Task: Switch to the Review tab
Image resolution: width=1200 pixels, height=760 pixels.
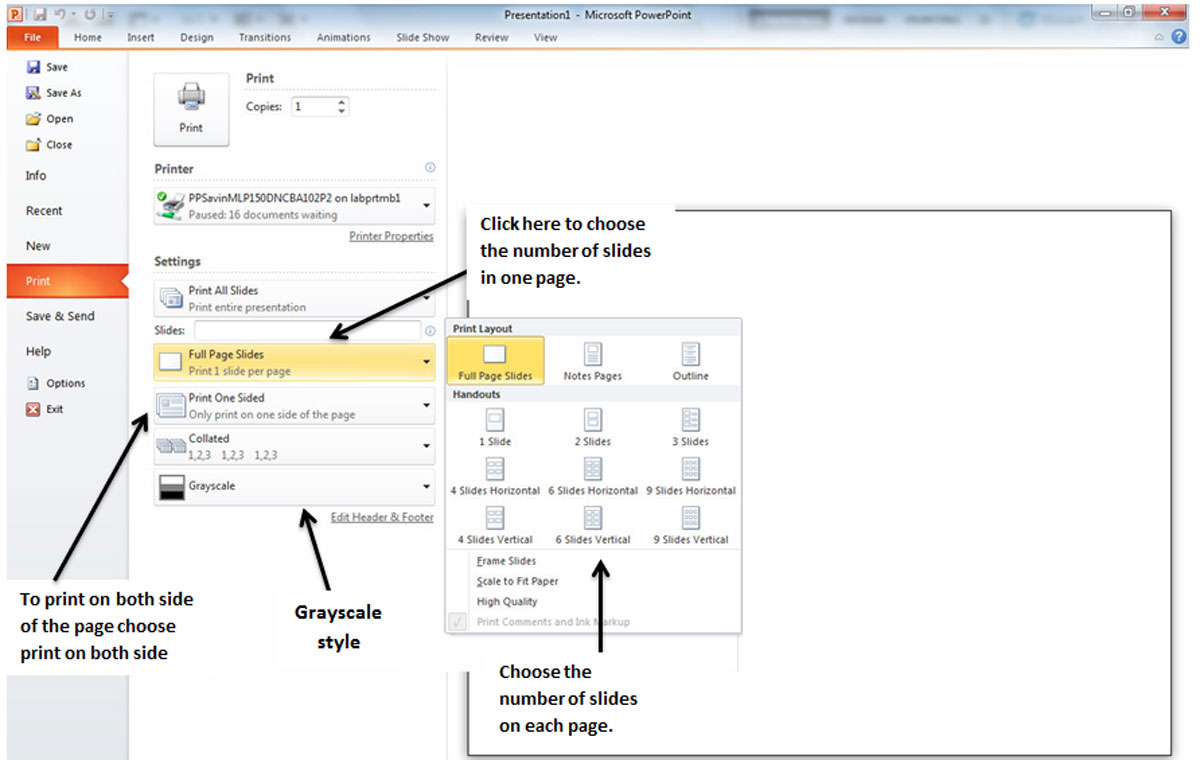Action: click(492, 37)
